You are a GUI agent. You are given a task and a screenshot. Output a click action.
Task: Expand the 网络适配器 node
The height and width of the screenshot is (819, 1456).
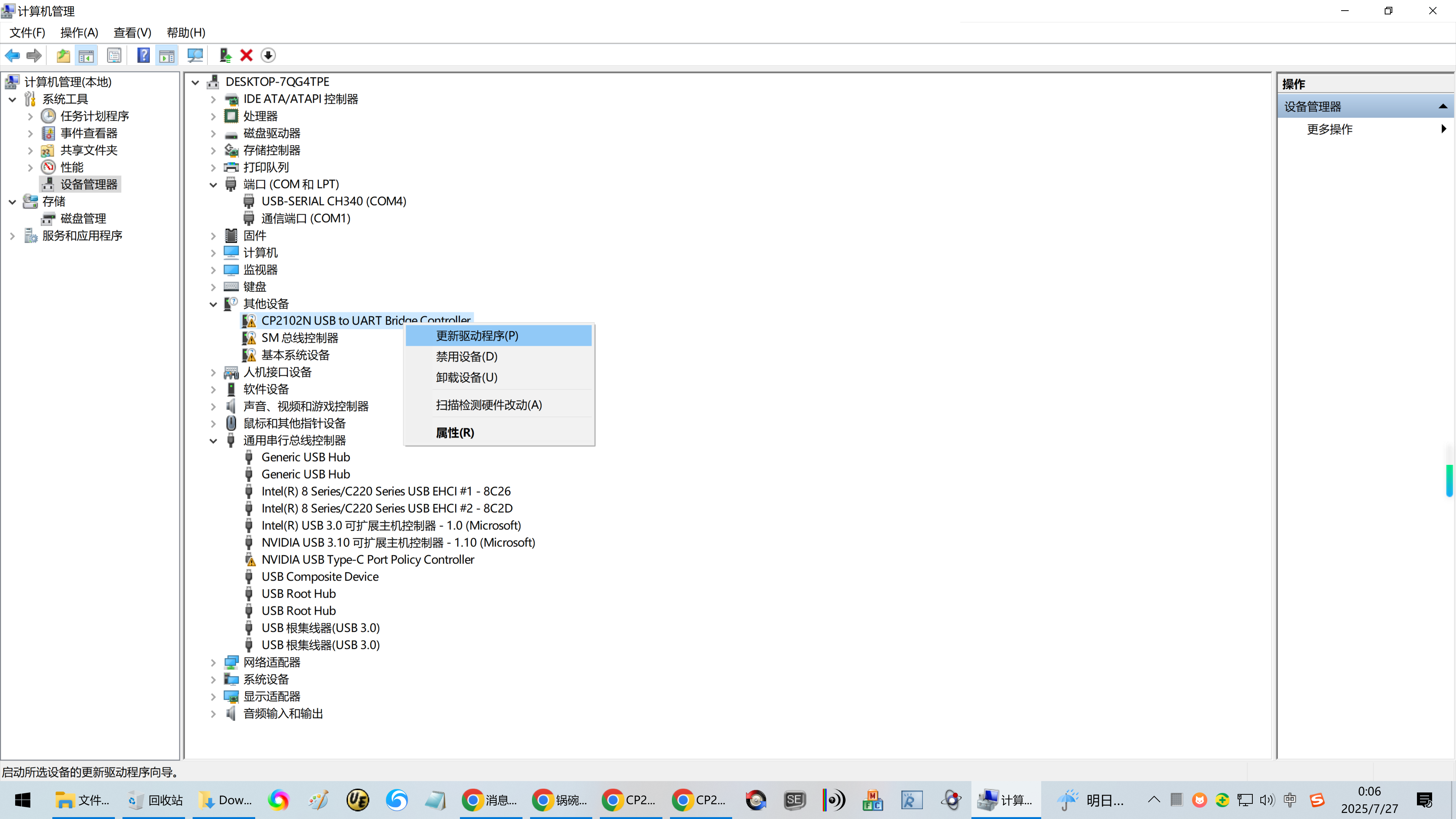point(213,662)
